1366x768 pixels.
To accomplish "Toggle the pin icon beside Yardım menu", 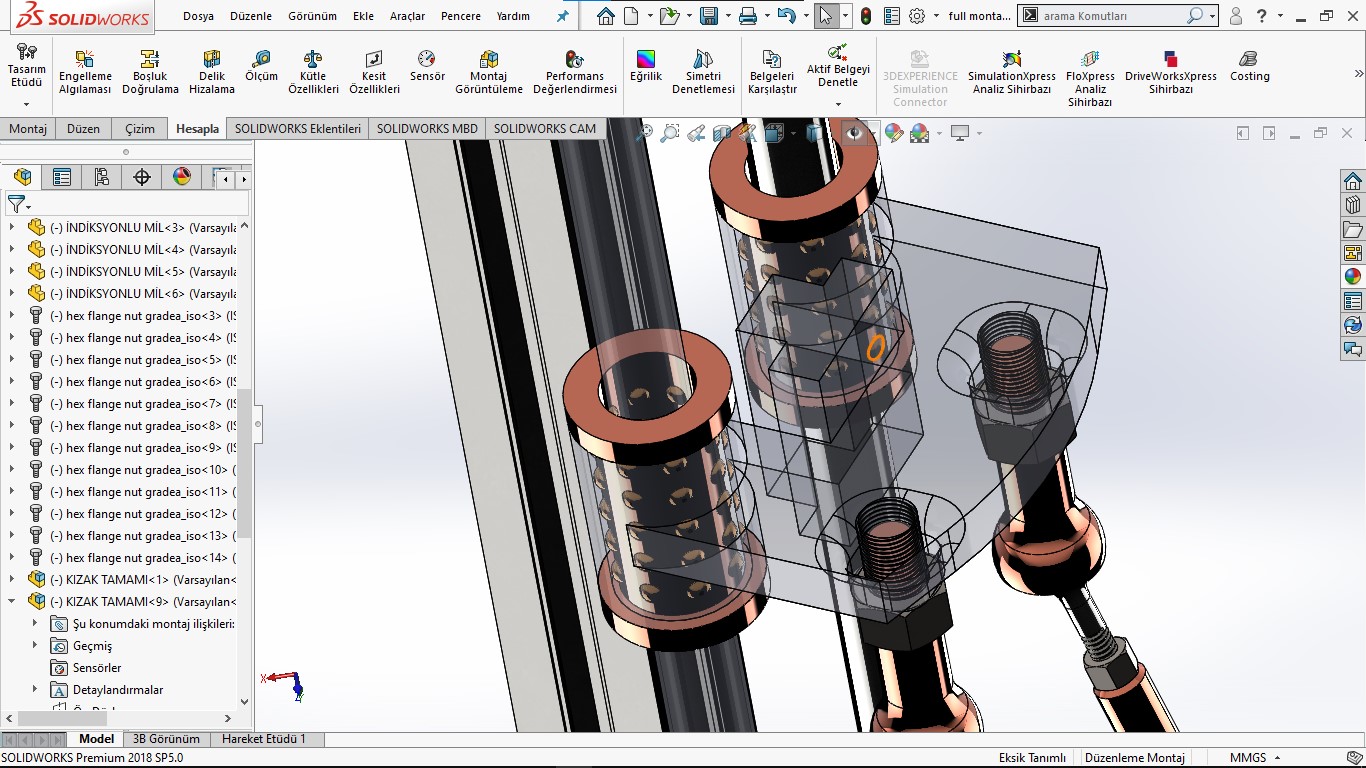I will [562, 16].
